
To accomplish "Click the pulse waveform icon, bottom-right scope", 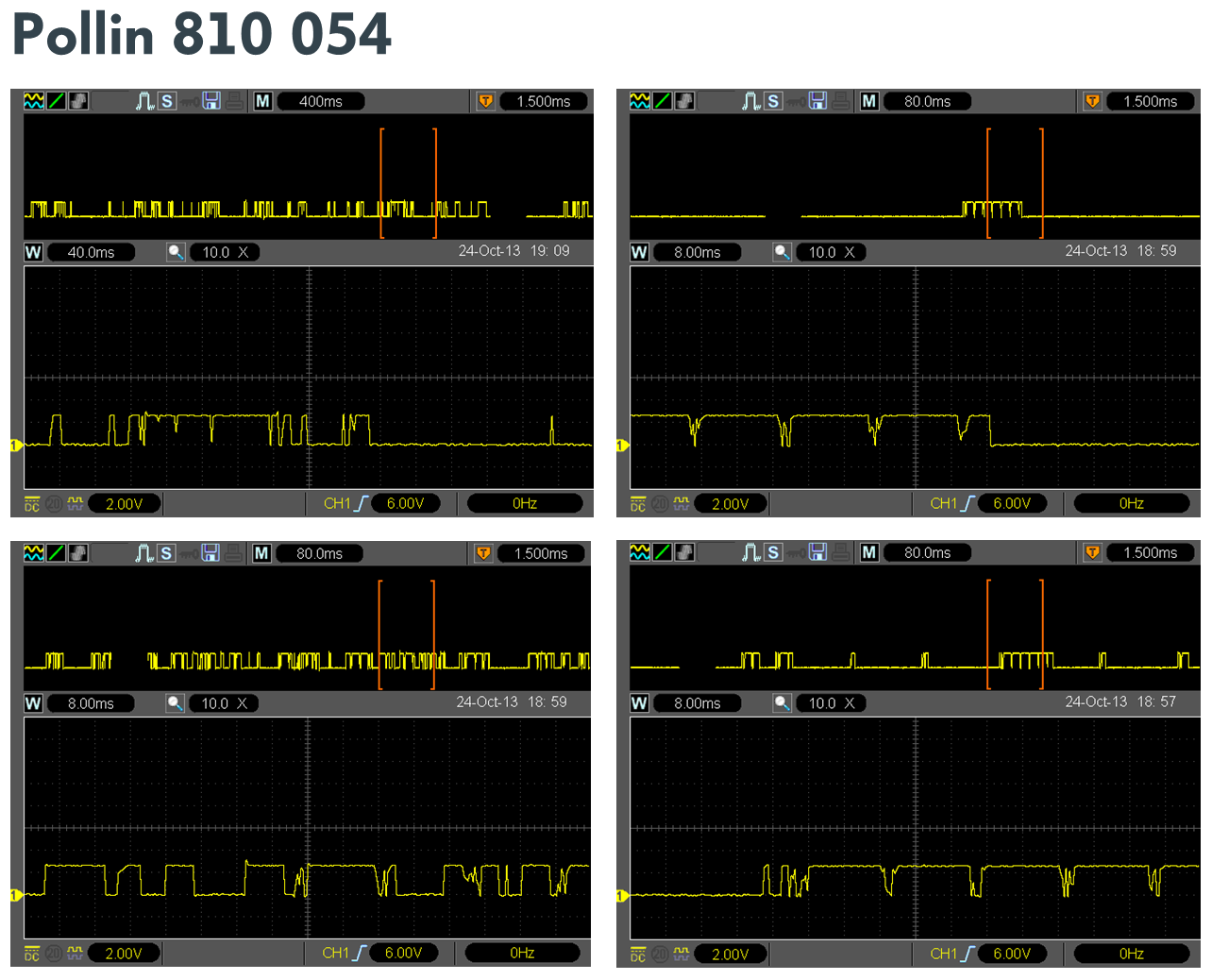I will tap(751, 552).
